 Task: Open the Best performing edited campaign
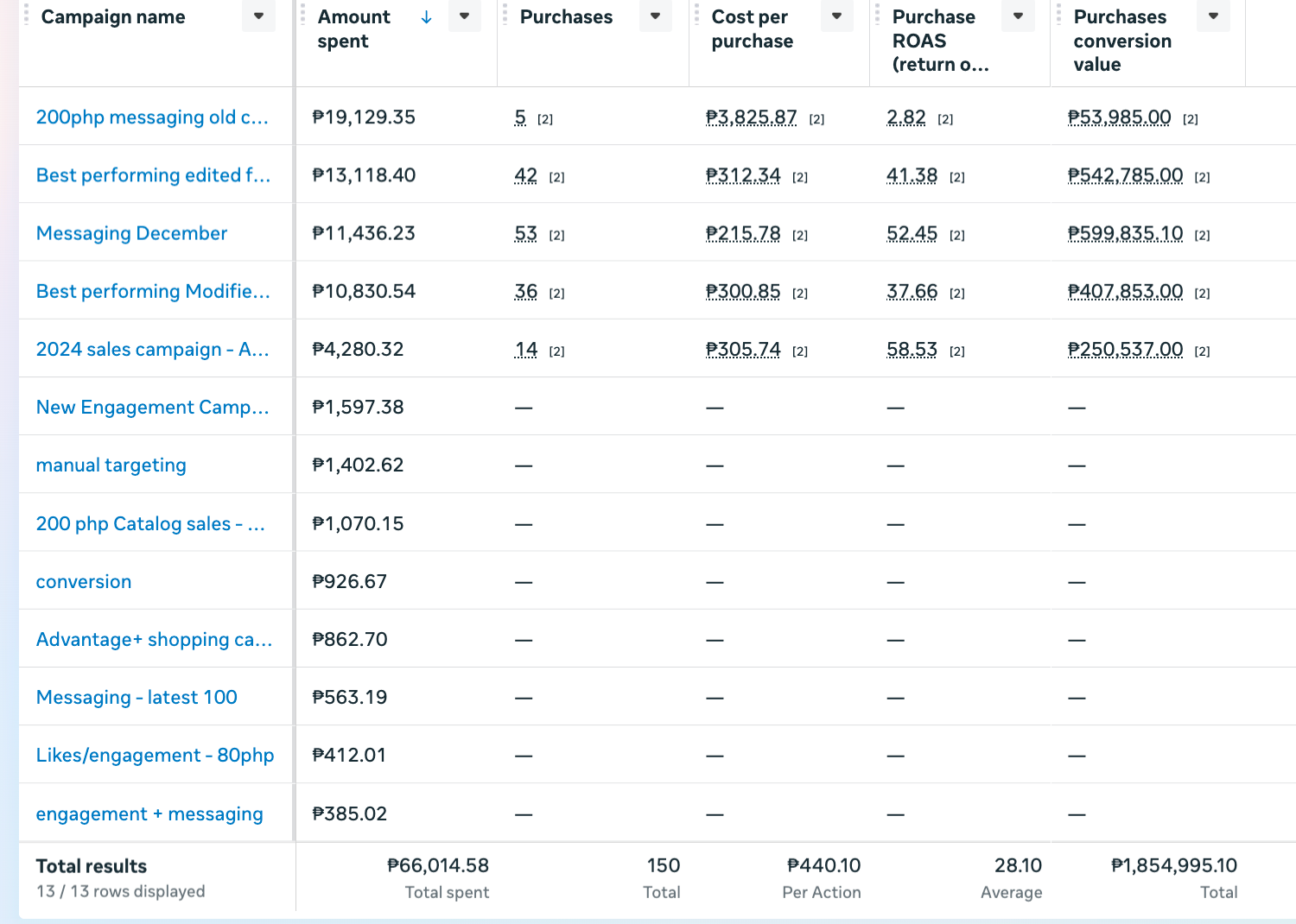tap(153, 175)
